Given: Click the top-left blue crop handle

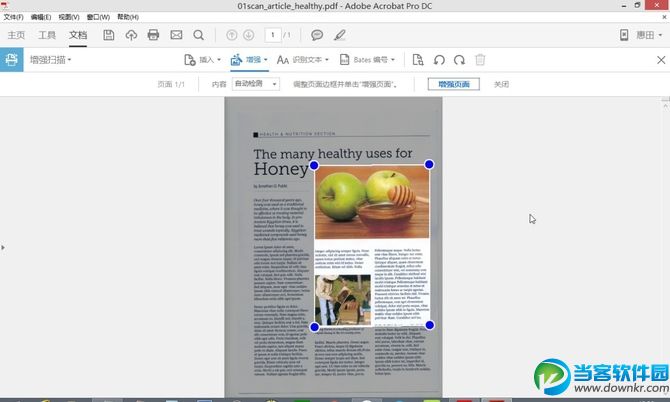Looking at the screenshot, I should pyautogui.click(x=314, y=165).
